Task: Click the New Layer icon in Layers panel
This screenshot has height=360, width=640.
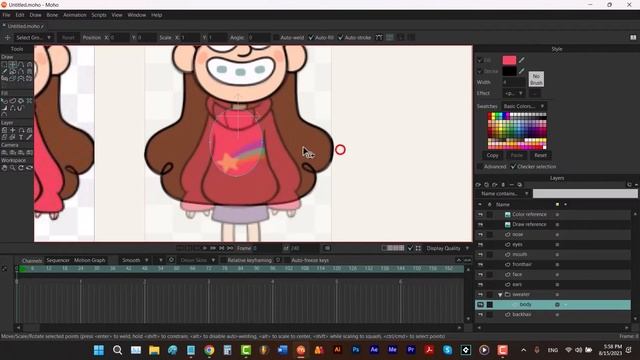Action: [x=478, y=185]
